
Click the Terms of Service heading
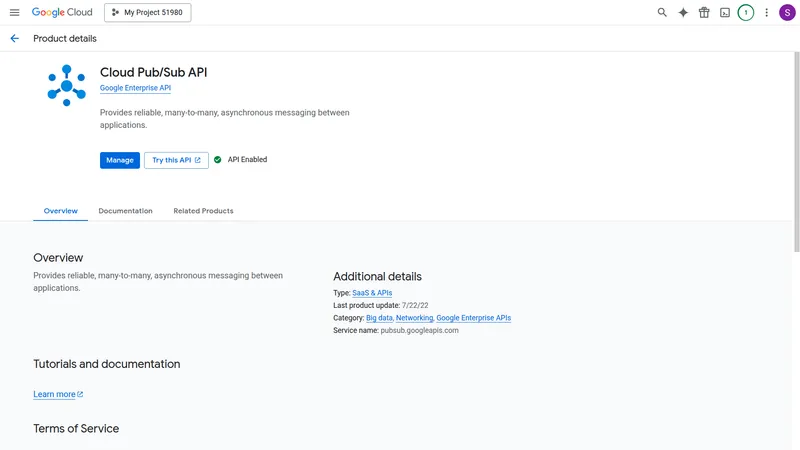click(x=76, y=429)
